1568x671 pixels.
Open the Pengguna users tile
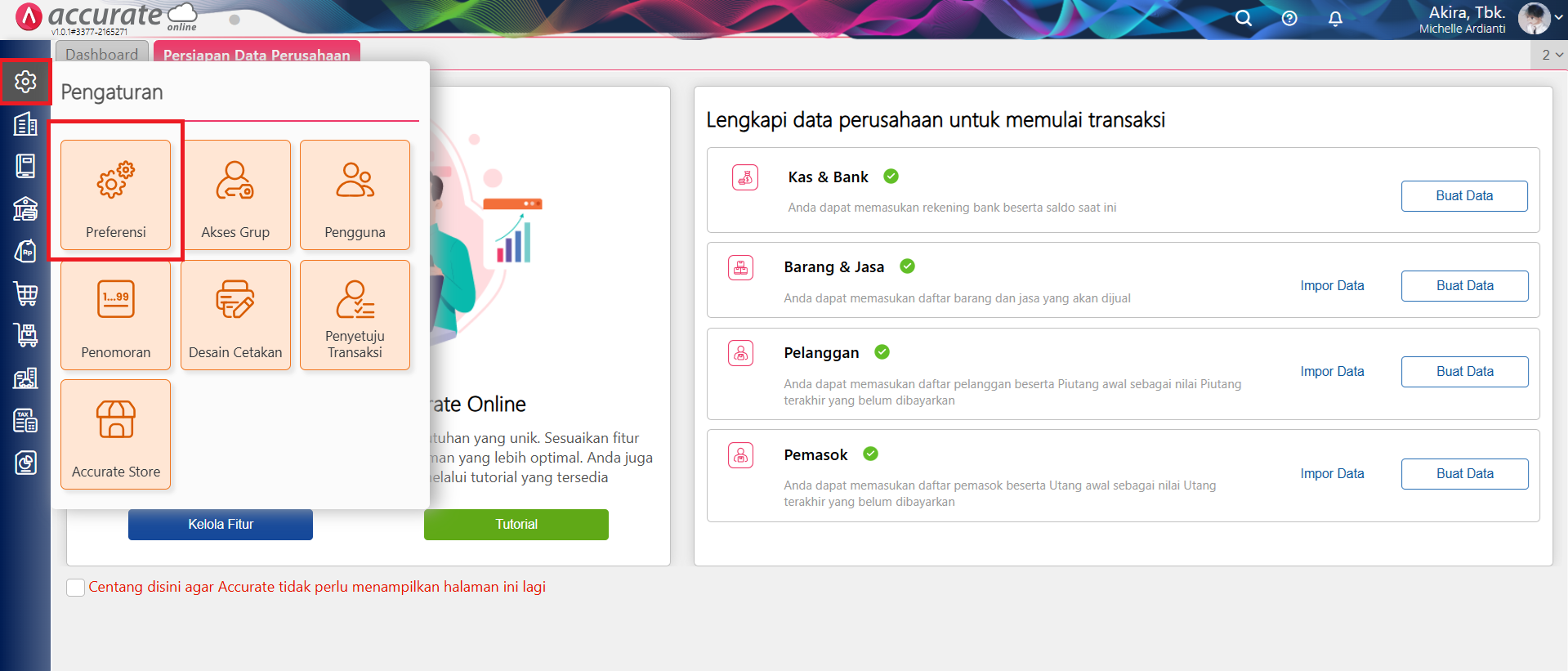[355, 195]
